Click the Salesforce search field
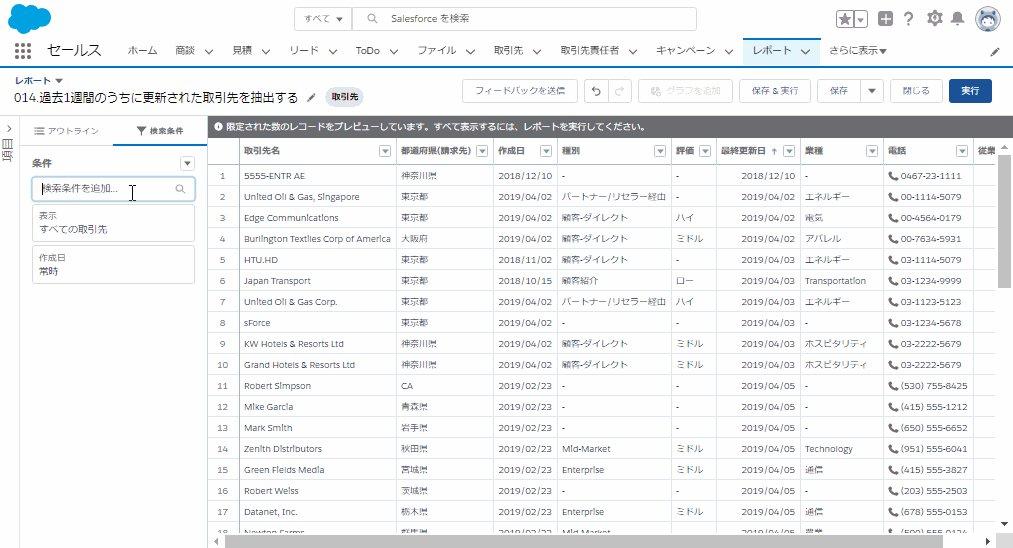Viewport: 1013px width, 548px height. [x=525, y=19]
